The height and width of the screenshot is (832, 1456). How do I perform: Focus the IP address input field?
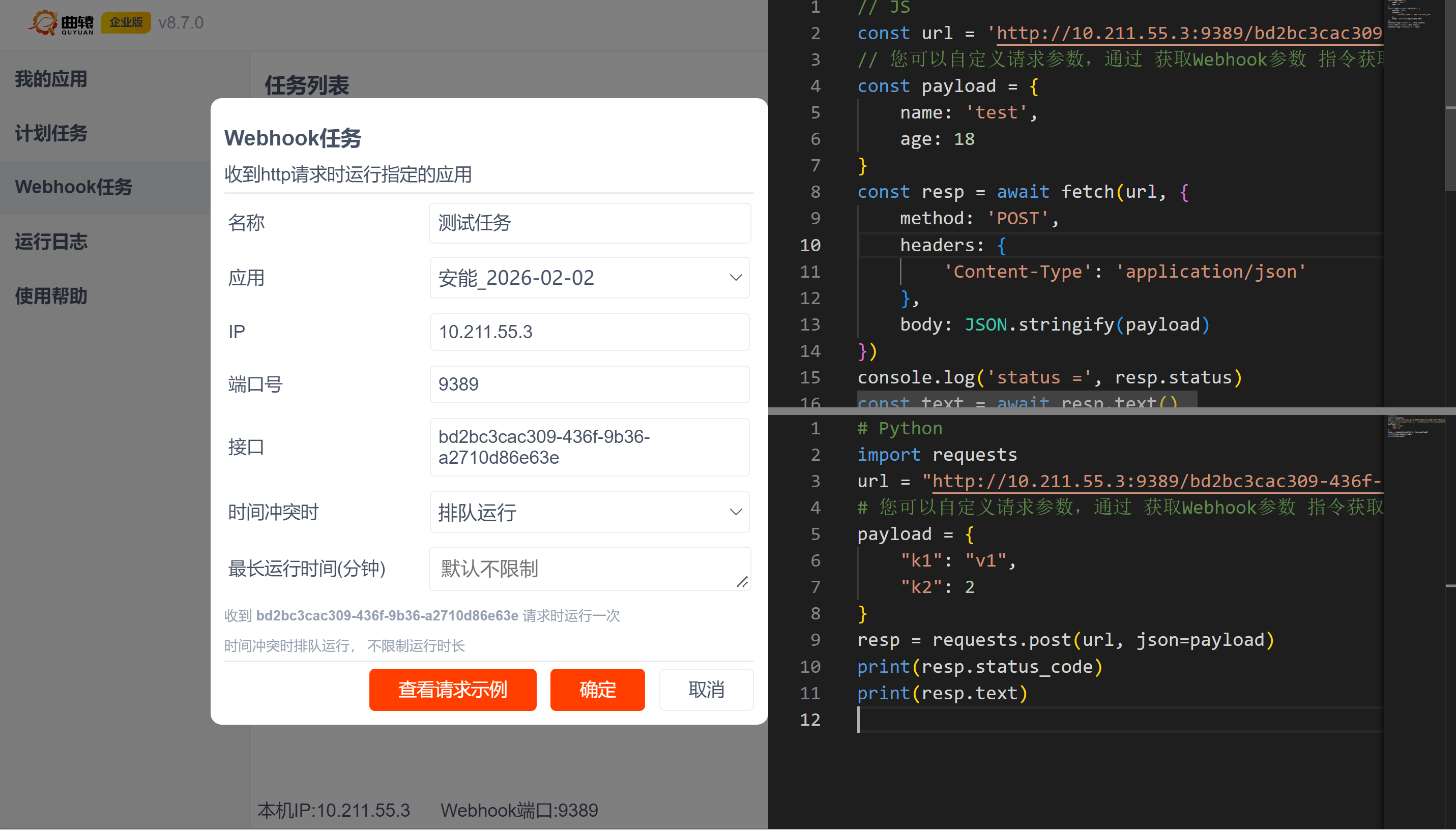tap(590, 332)
